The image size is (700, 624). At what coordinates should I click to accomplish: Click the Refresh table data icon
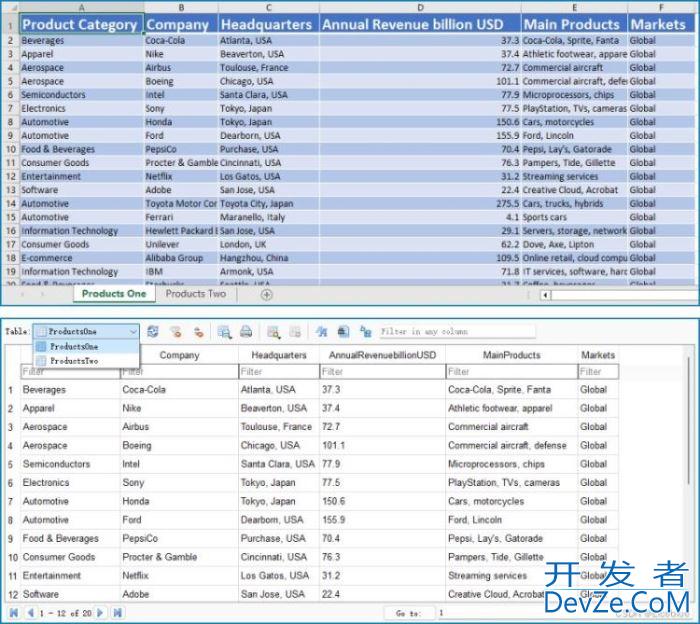pyautogui.click(x=153, y=332)
